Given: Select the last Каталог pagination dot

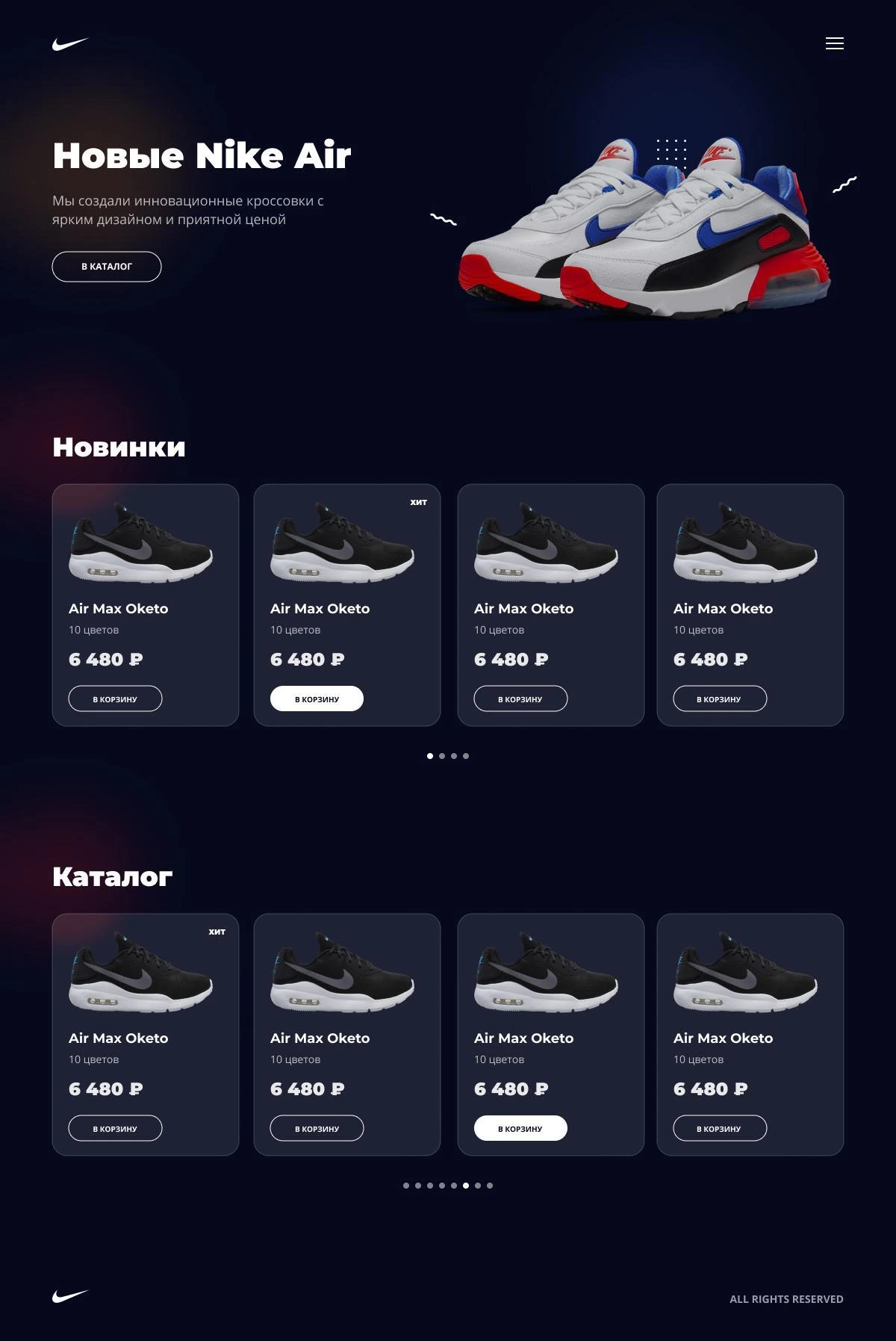Looking at the screenshot, I should coord(490,1186).
